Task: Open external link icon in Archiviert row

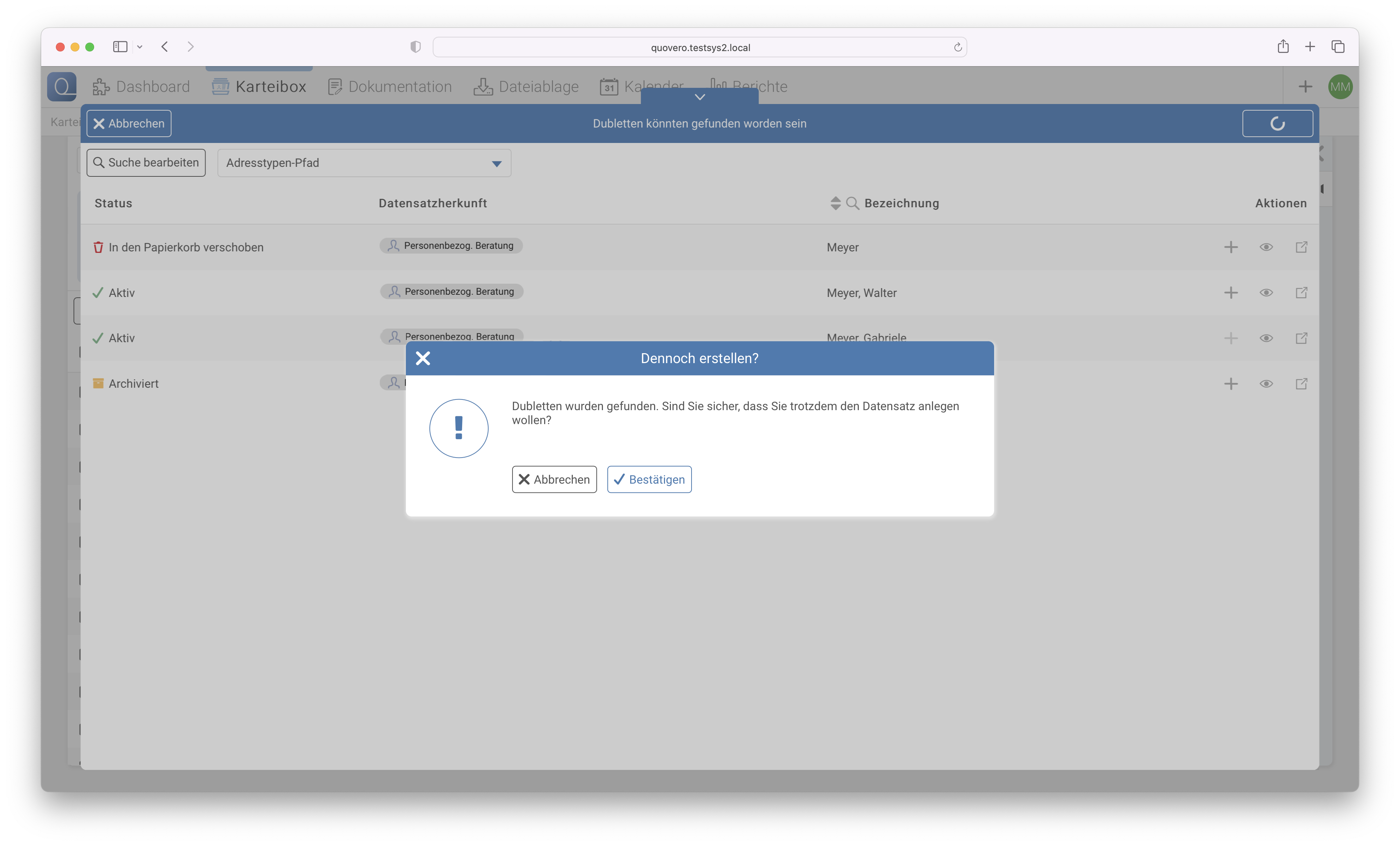Action: pos(1301,384)
